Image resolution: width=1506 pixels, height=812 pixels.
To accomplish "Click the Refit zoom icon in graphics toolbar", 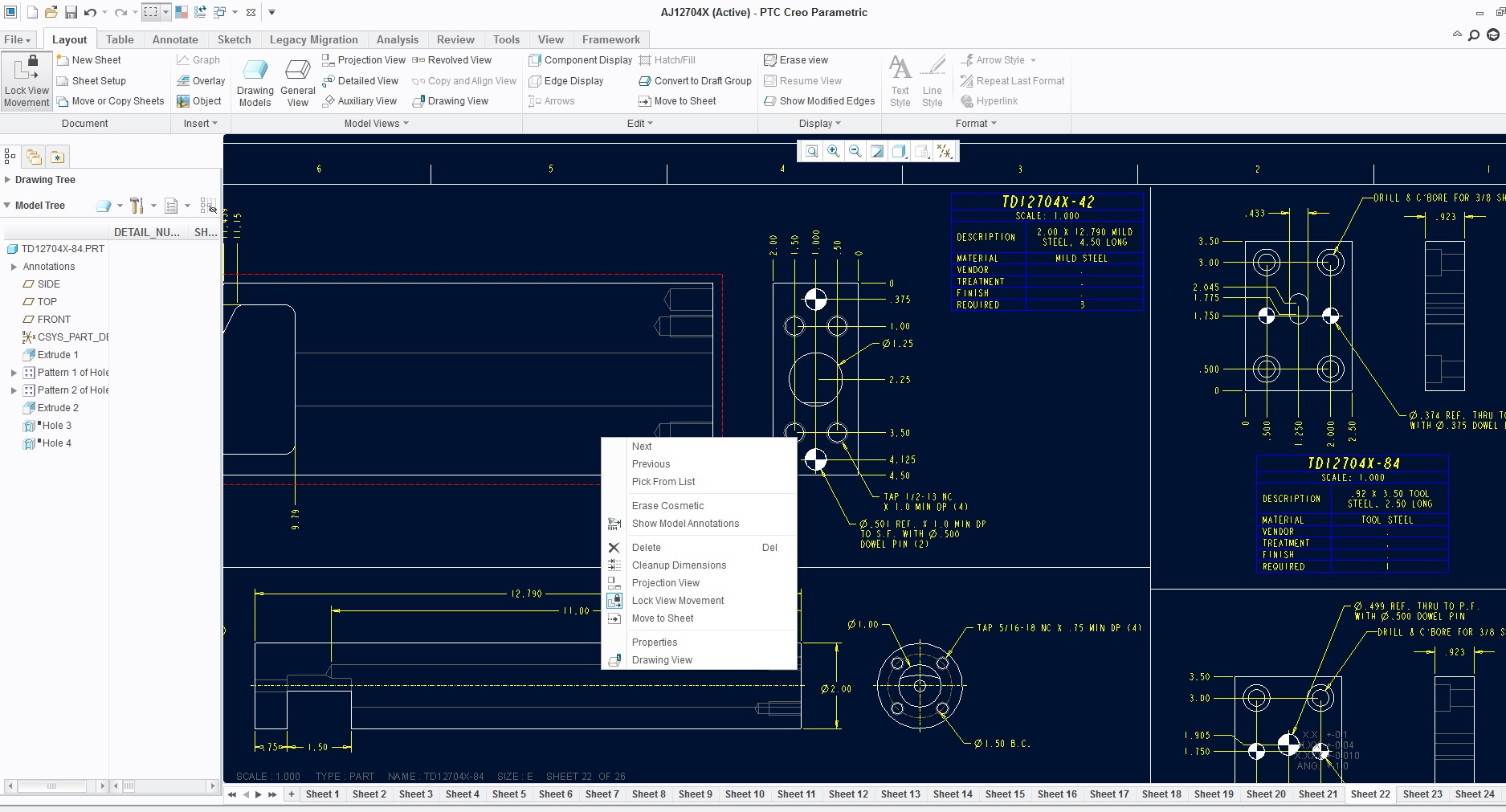I will 812,151.
